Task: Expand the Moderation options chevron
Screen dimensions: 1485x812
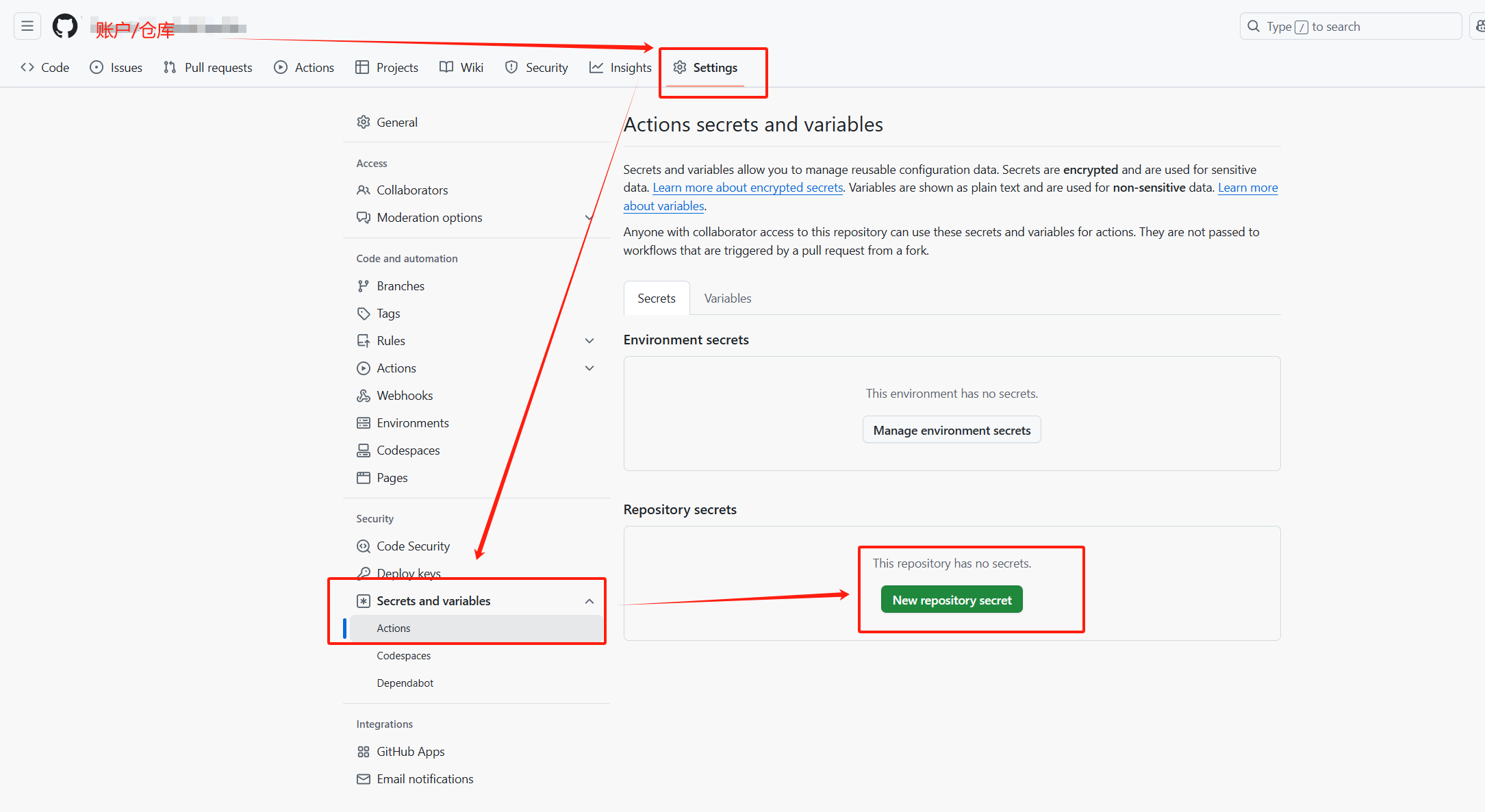Action: coord(589,218)
